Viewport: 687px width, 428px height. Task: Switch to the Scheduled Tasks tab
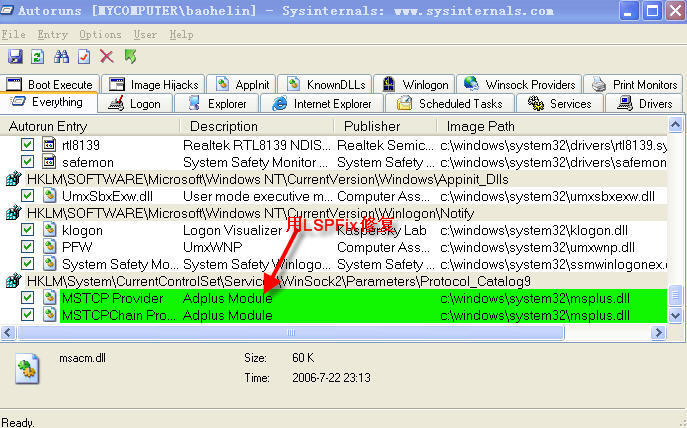point(450,104)
